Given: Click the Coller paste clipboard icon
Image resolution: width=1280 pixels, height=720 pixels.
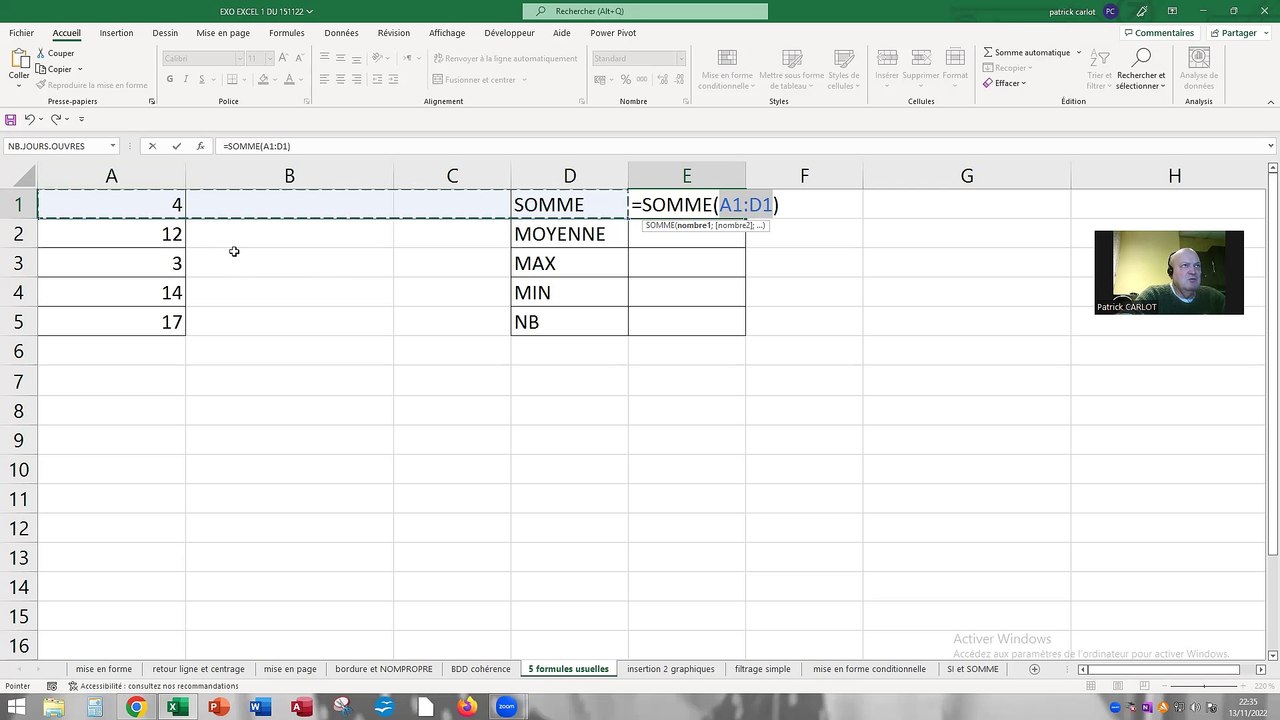Looking at the screenshot, I should point(19,58).
